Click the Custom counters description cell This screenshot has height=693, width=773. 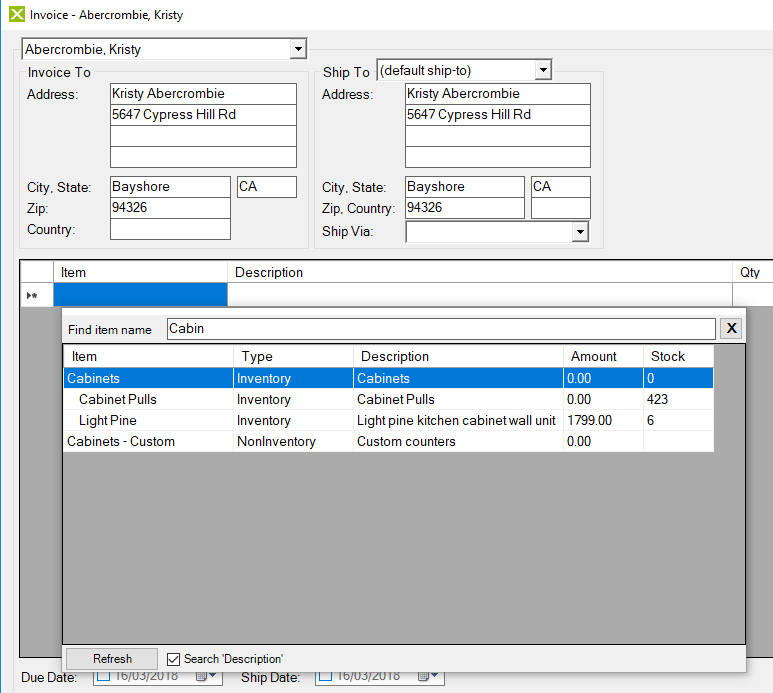(458, 441)
